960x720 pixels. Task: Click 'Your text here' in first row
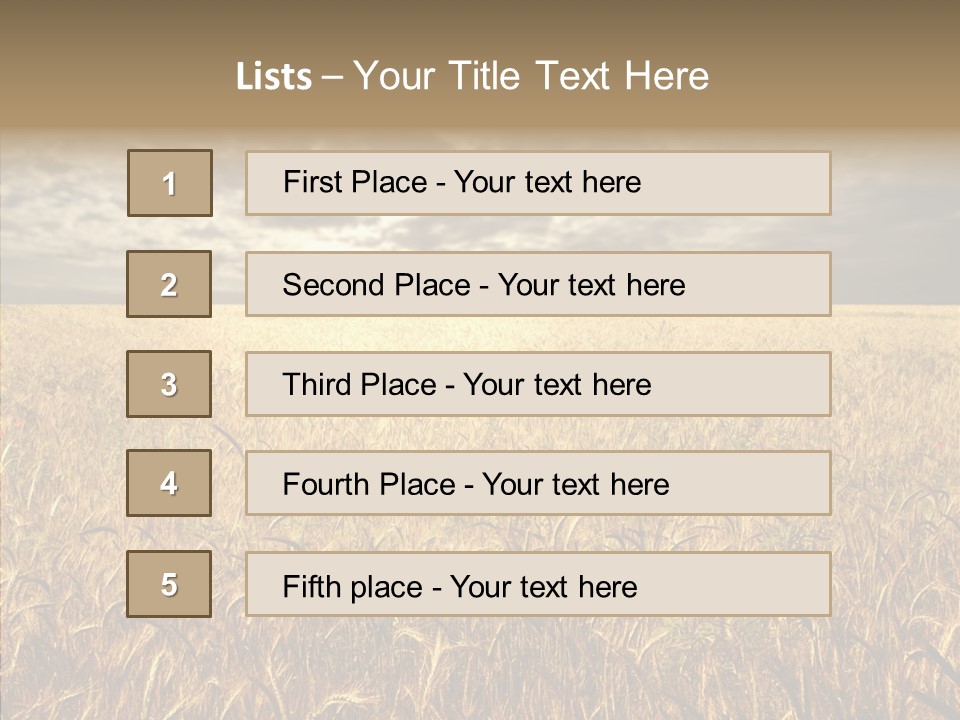point(547,182)
